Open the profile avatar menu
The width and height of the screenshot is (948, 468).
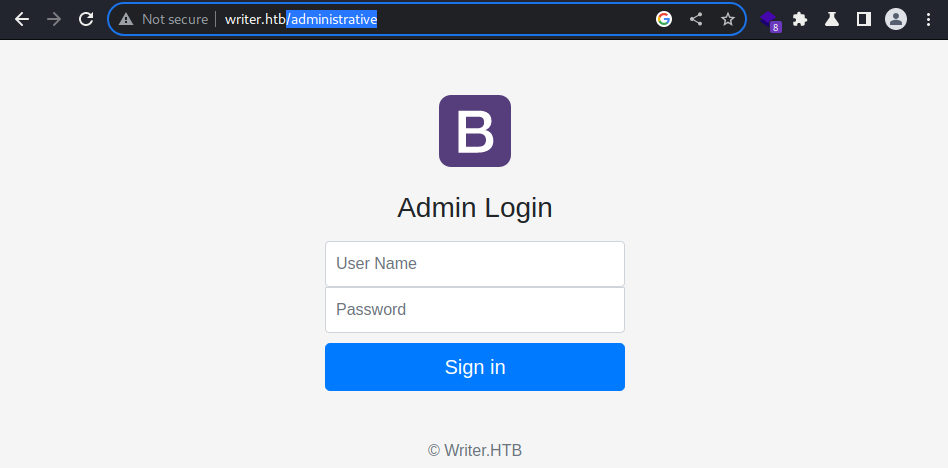pos(896,19)
